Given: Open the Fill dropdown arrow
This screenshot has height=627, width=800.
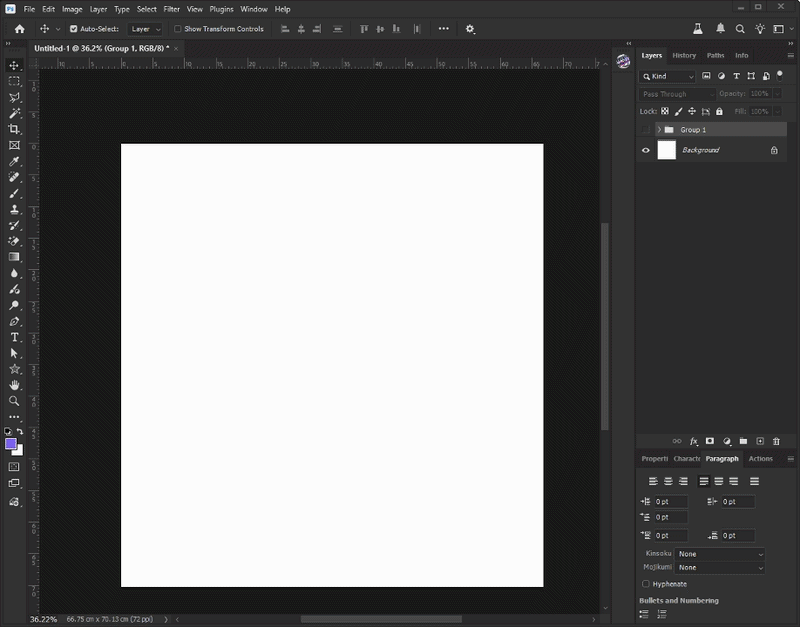Looking at the screenshot, I should [x=778, y=111].
